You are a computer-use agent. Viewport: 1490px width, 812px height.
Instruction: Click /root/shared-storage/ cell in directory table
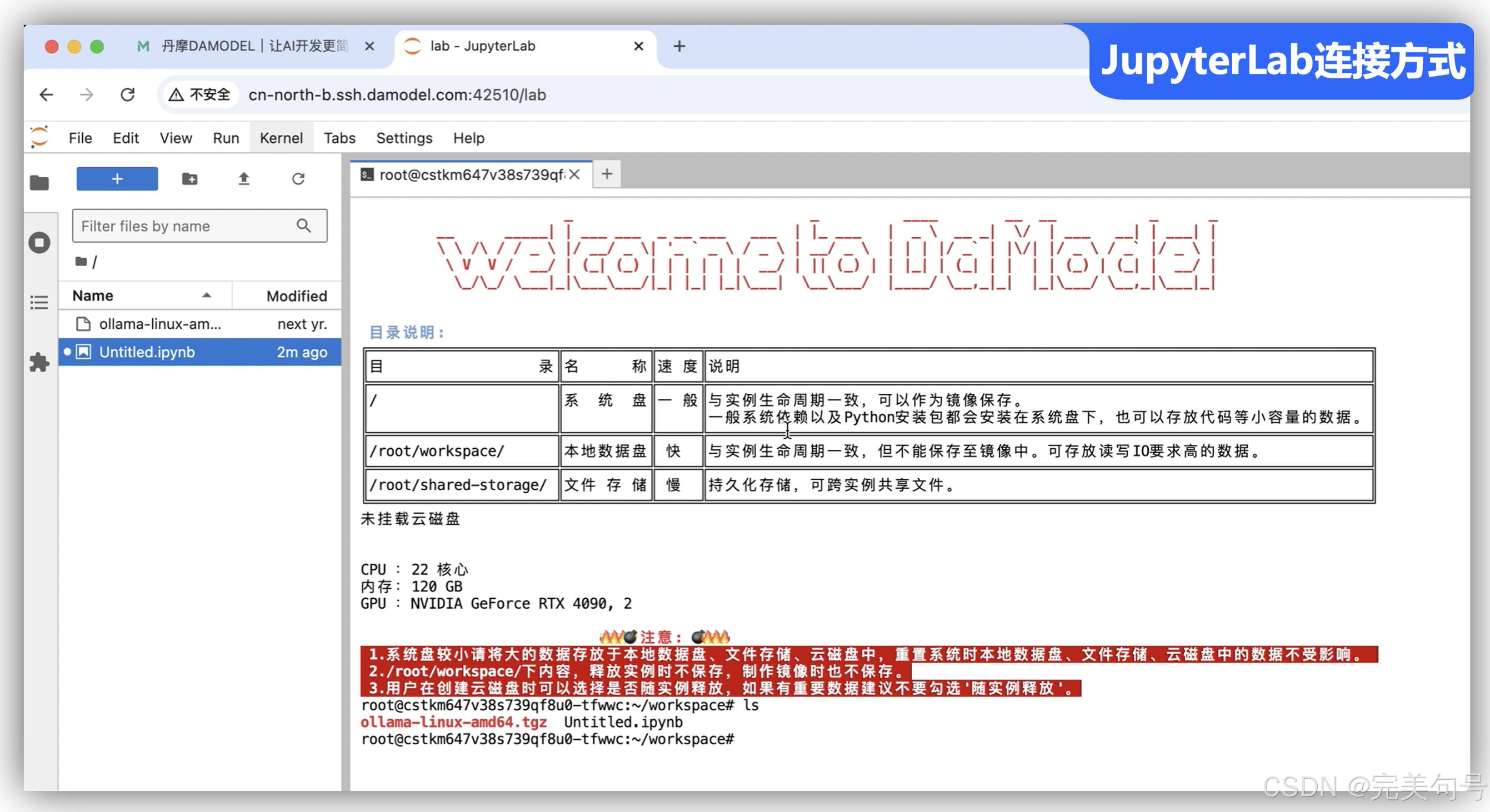point(462,485)
